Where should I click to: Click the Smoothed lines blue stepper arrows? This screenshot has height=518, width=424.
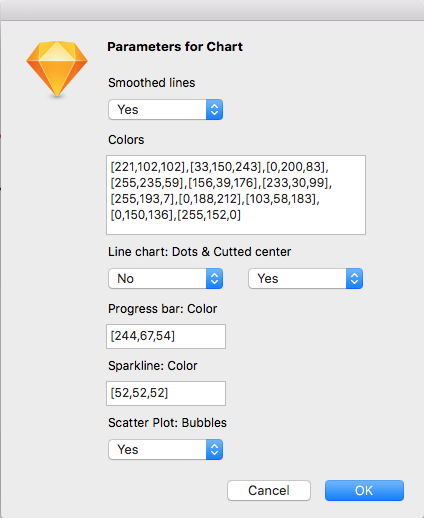click(x=214, y=109)
